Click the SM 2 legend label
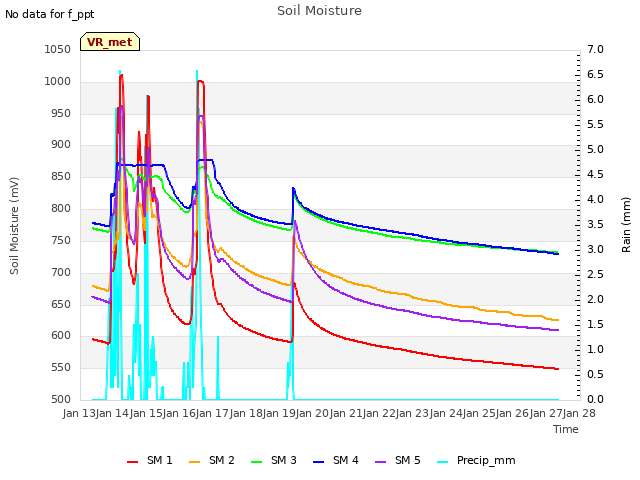The image size is (640, 480). [222, 460]
